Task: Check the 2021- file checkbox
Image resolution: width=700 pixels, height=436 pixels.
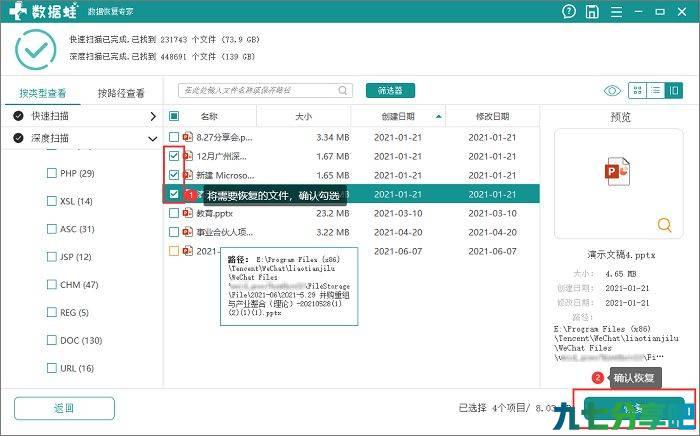Action: coord(174,251)
